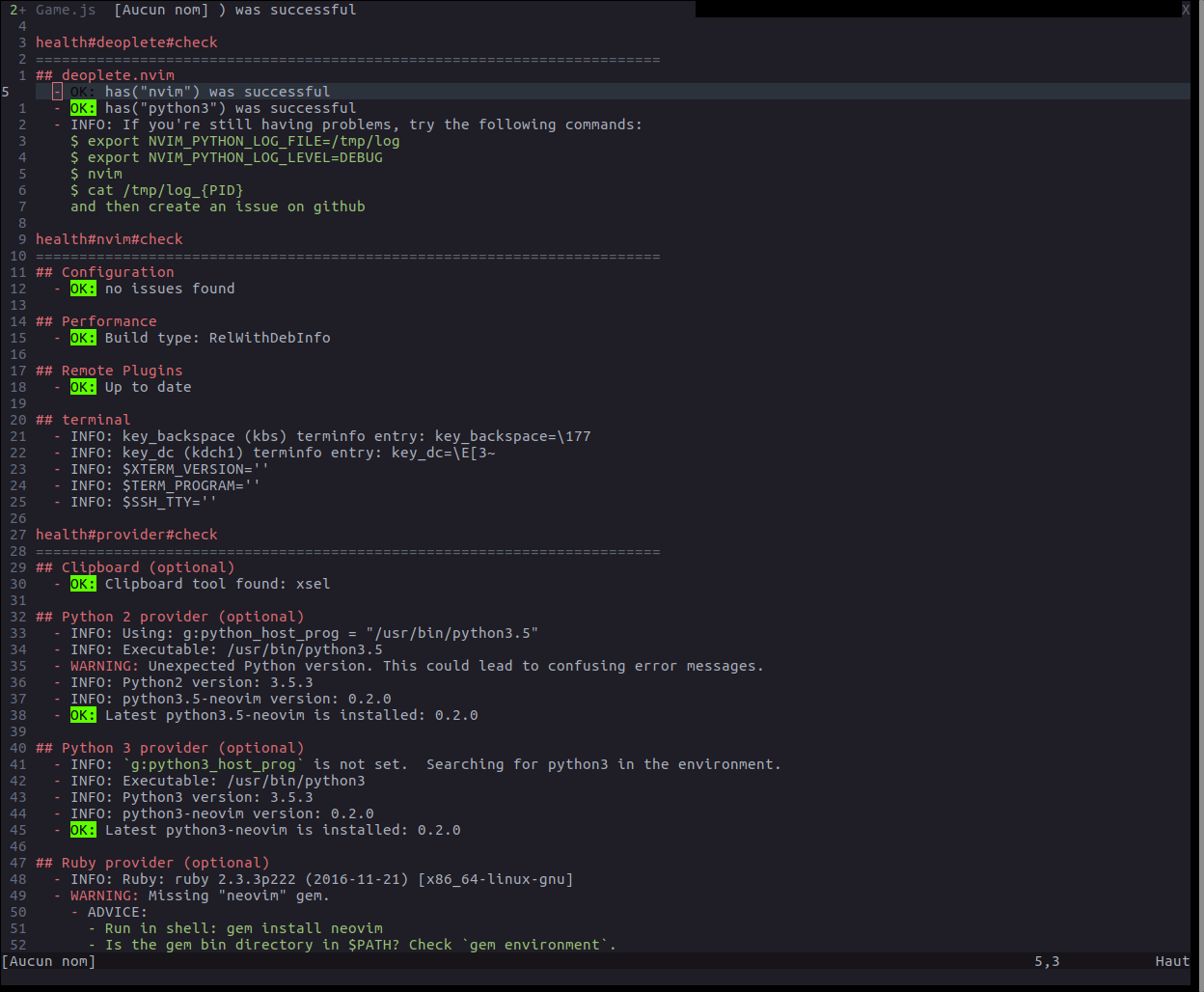The width and height of the screenshot is (1204, 992).
Task: Click the 'no issues found' line
Action: coord(144,289)
